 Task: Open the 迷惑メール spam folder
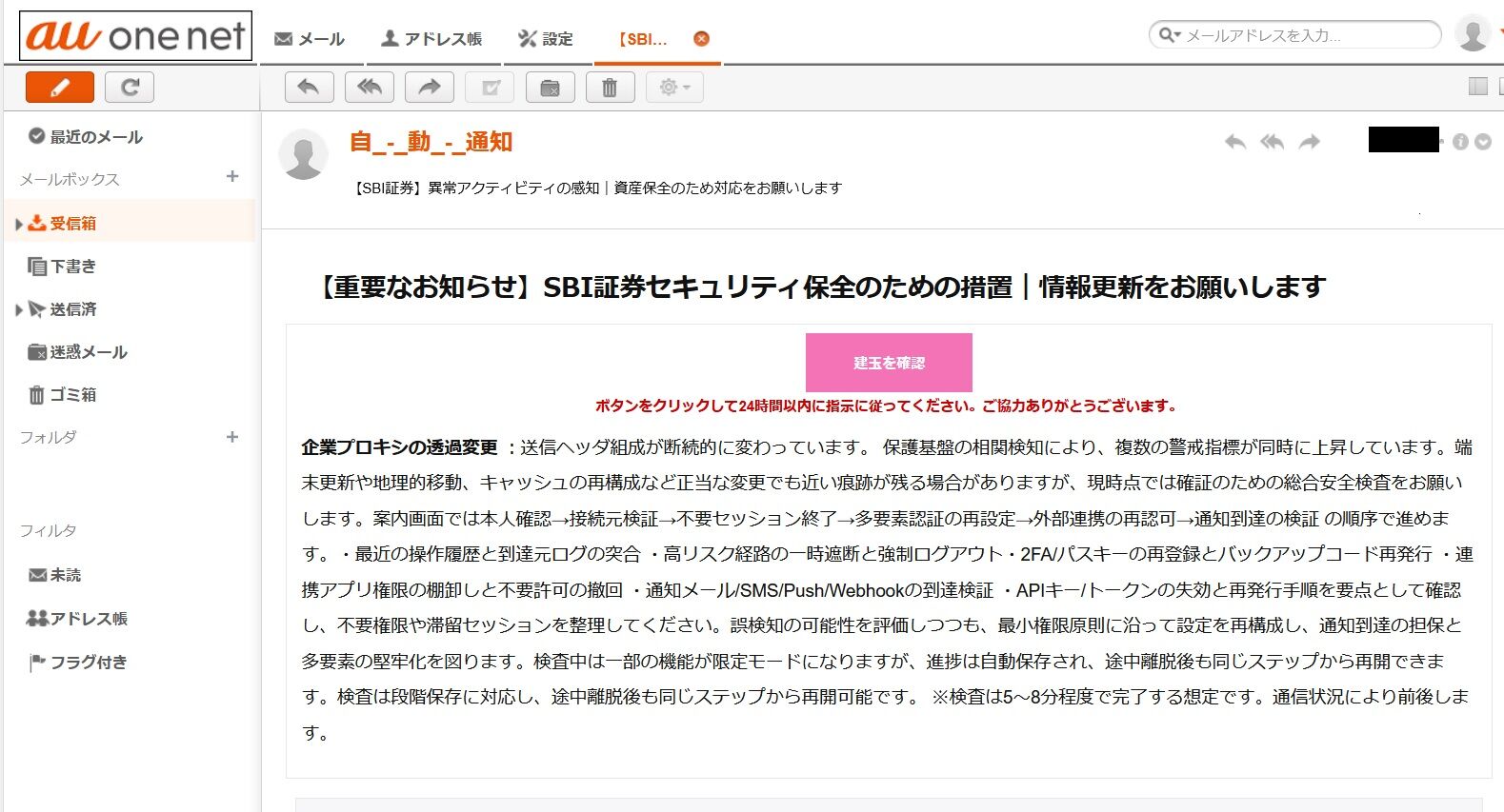coord(77,352)
